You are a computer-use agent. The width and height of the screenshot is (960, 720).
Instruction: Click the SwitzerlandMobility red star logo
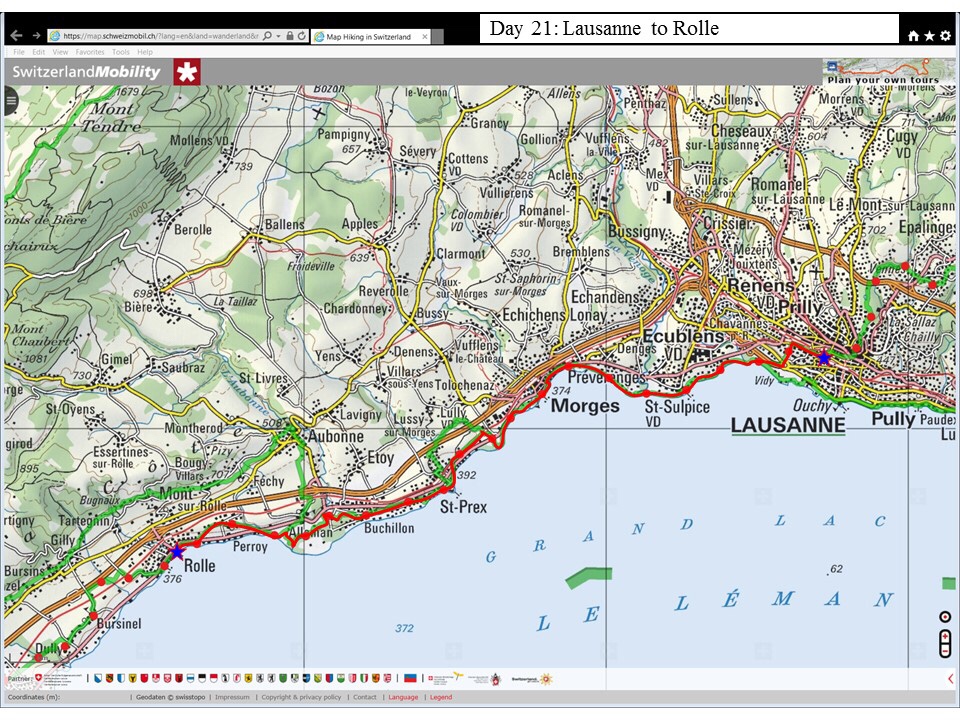(x=187, y=72)
